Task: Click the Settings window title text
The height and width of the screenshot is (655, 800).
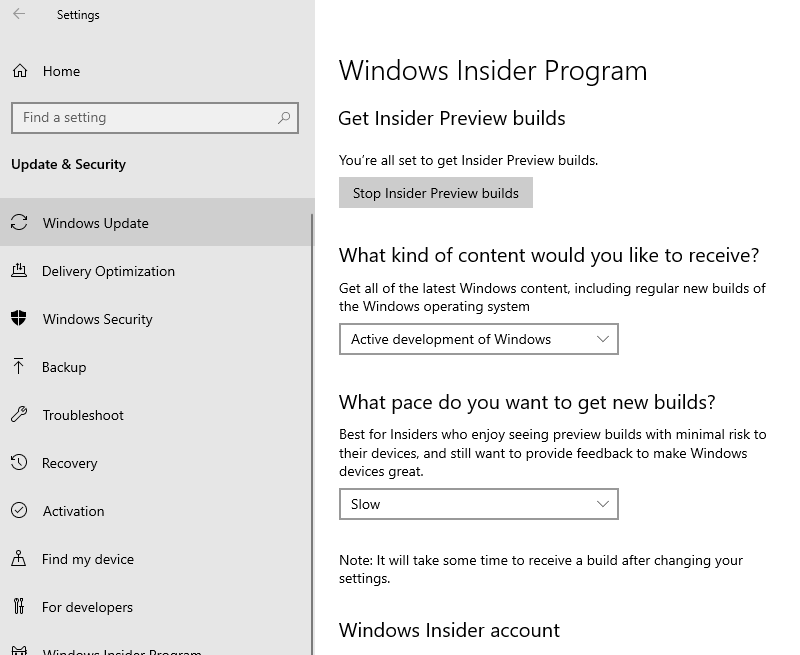Action: tap(78, 15)
